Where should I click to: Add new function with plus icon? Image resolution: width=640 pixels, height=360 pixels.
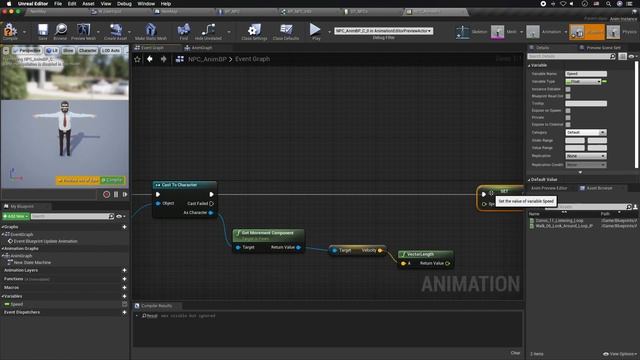tap(124, 279)
